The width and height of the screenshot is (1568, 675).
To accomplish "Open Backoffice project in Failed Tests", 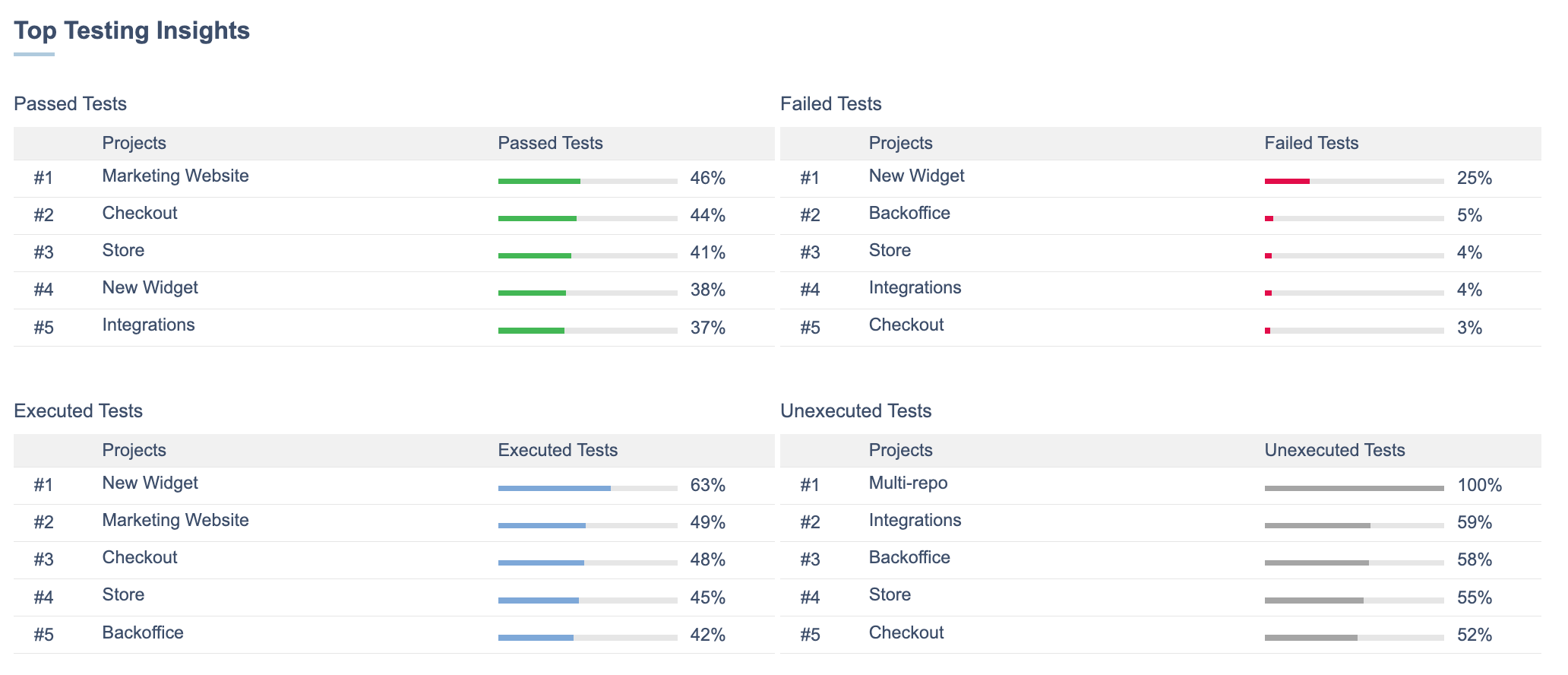I will [x=909, y=214].
